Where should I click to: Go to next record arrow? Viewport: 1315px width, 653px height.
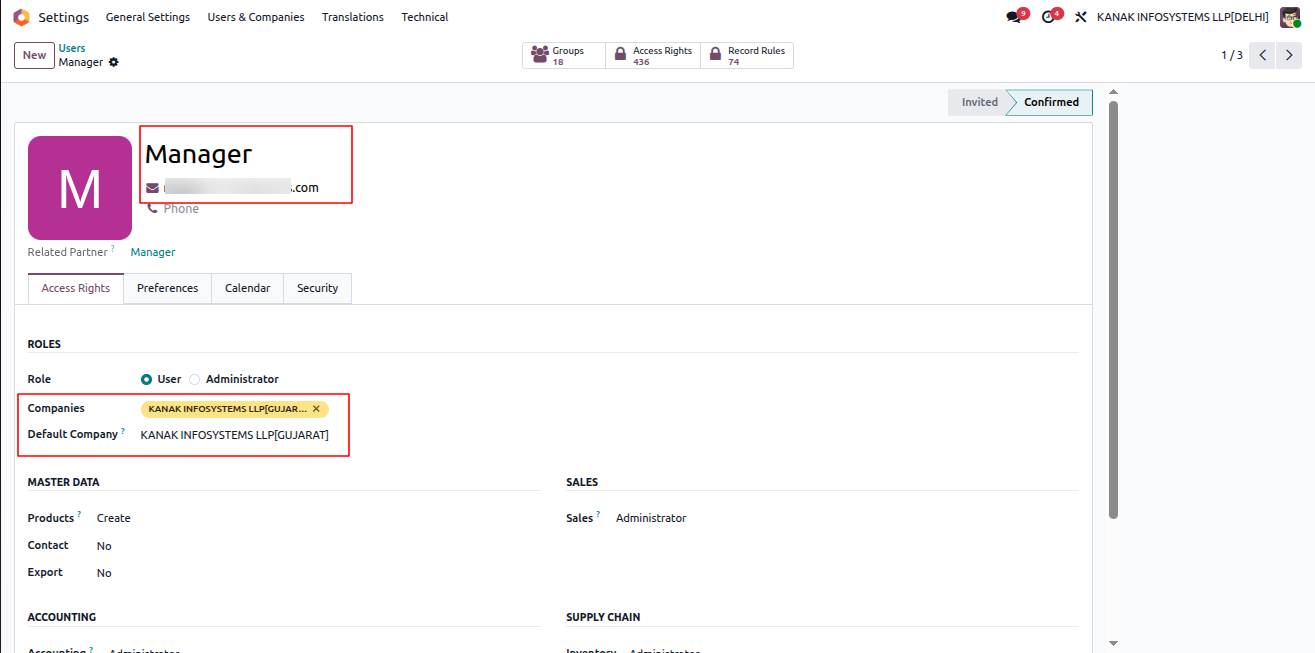click(x=1289, y=55)
